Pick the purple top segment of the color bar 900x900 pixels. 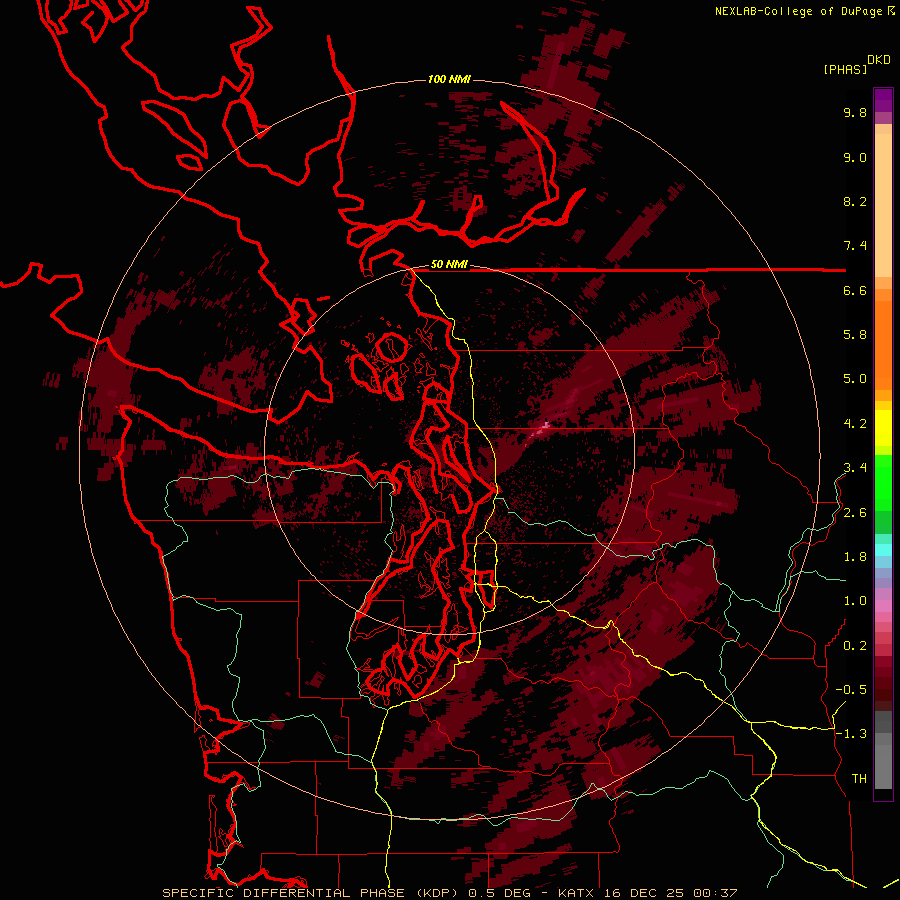tap(883, 100)
